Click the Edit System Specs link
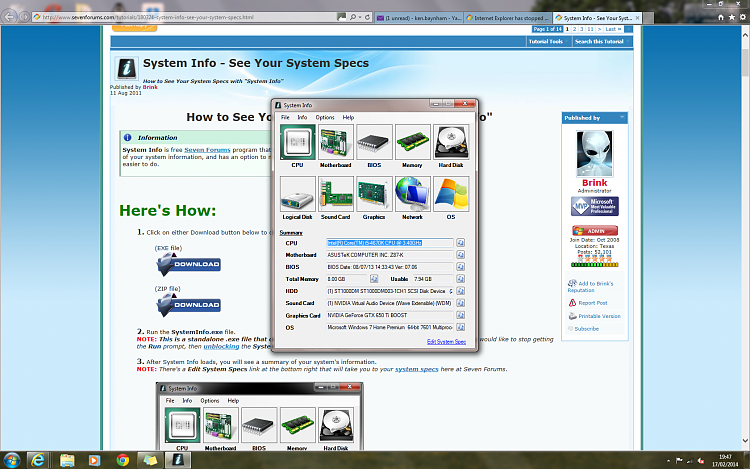 tap(446, 341)
